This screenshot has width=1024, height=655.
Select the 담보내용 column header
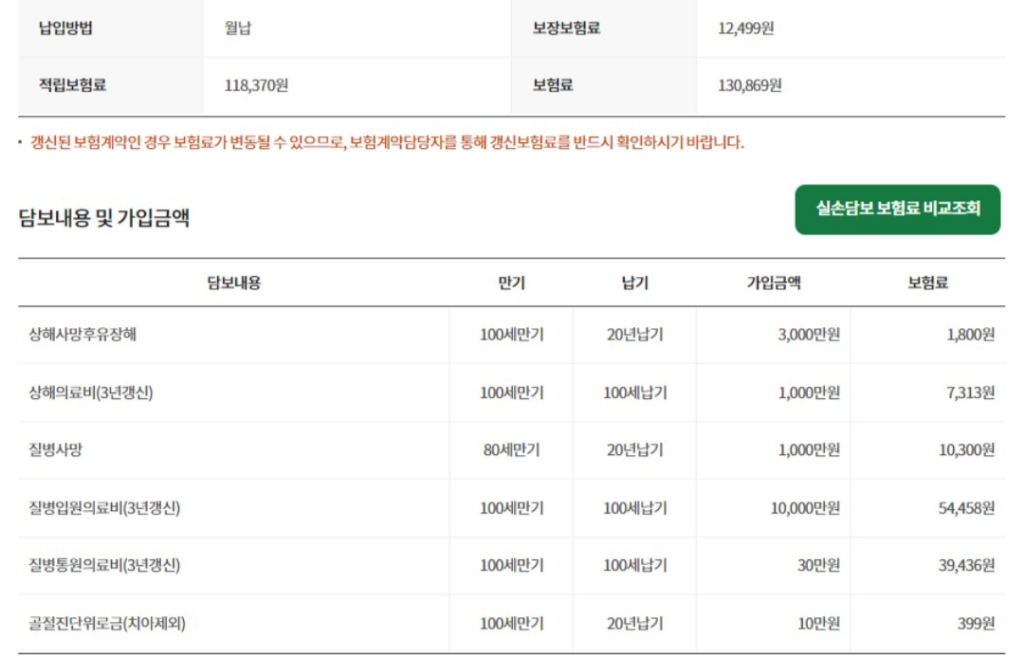[233, 283]
